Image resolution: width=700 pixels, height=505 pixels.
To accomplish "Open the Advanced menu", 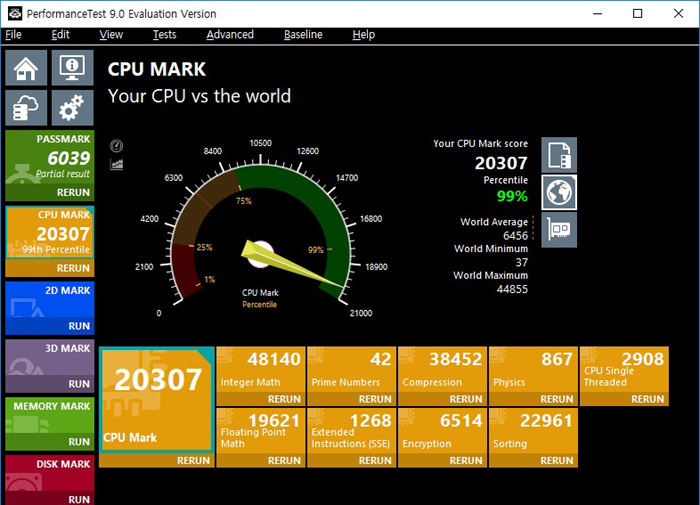I will click(230, 35).
